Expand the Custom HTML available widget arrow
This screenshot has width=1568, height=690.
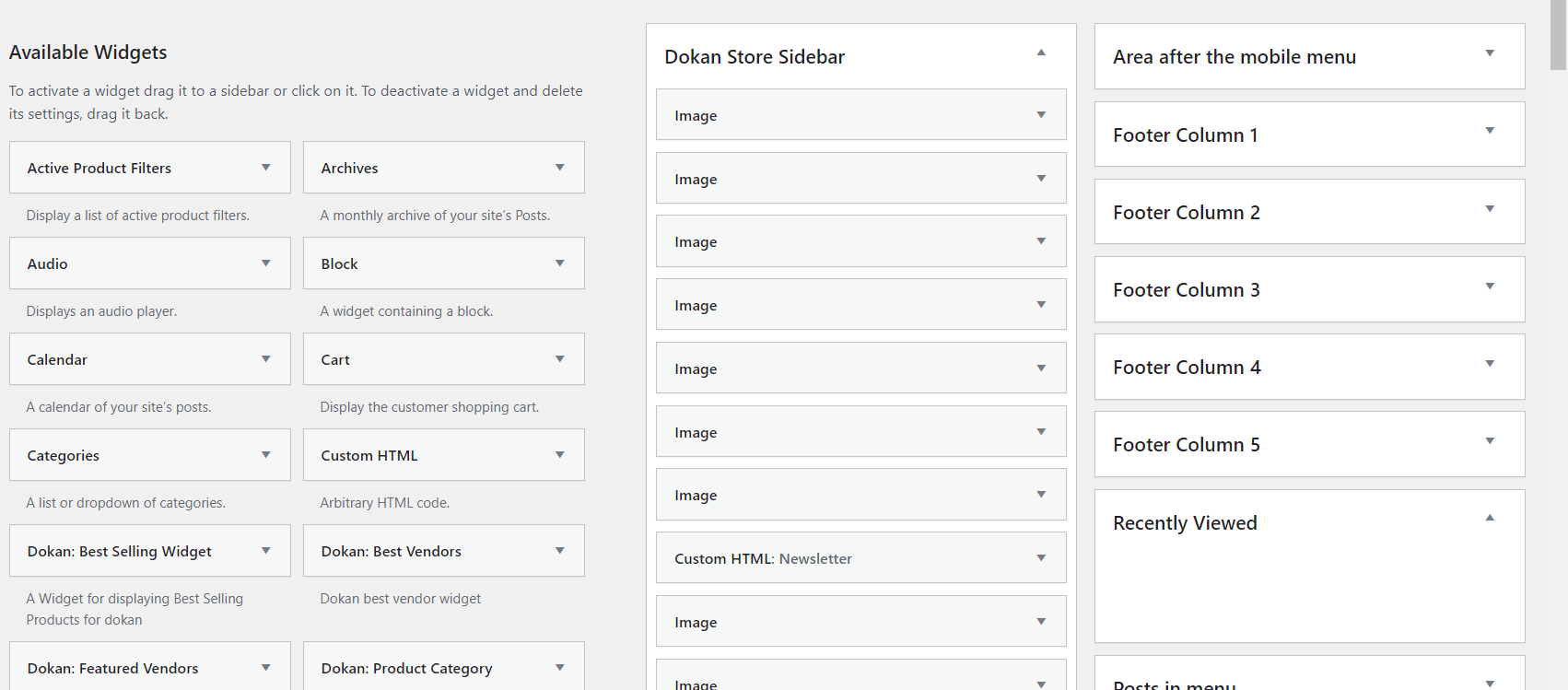tap(559, 455)
